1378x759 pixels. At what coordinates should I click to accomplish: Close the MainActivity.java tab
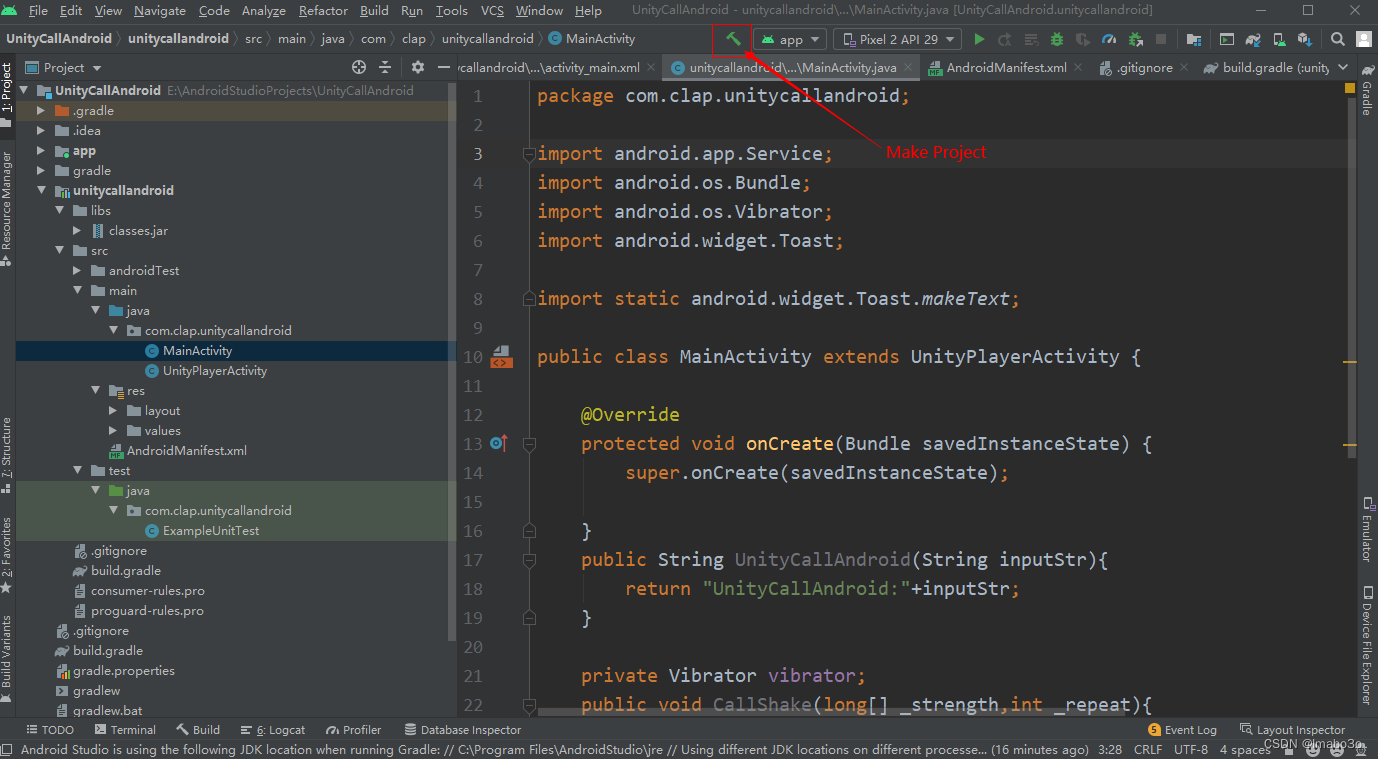pyautogui.click(x=908, y=68)
